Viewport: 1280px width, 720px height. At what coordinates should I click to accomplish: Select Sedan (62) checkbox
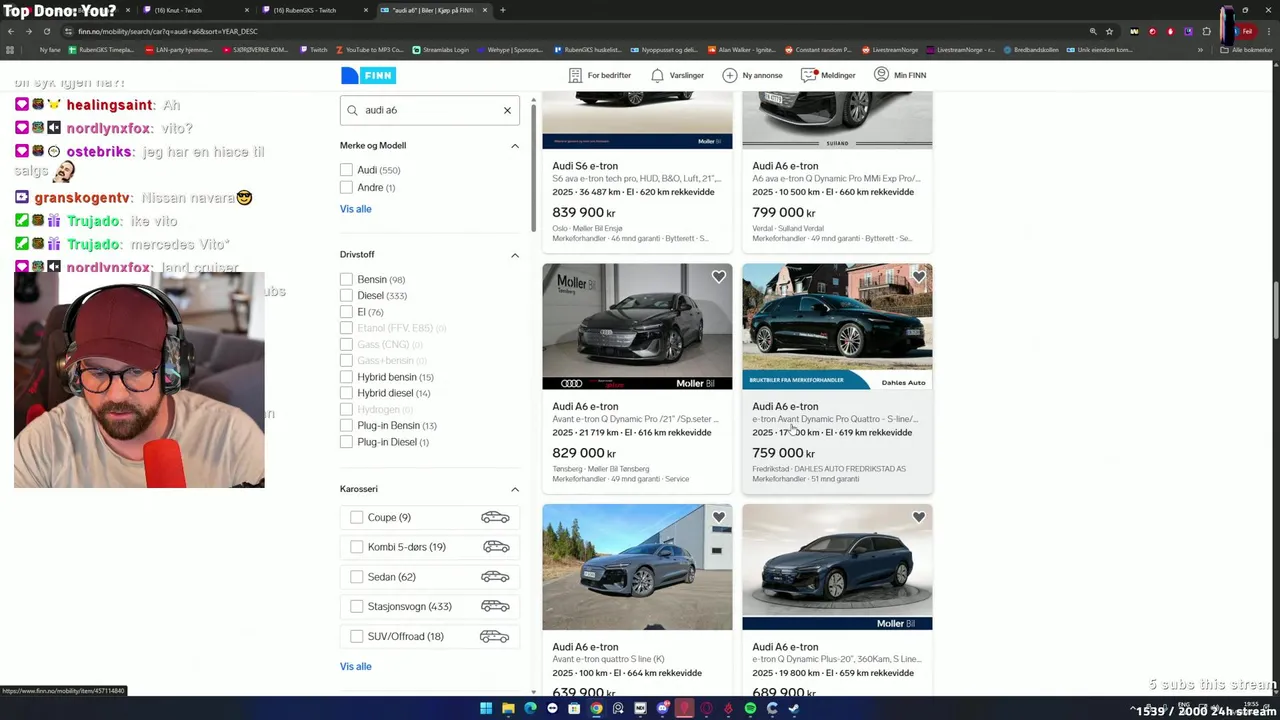point(357,577)
